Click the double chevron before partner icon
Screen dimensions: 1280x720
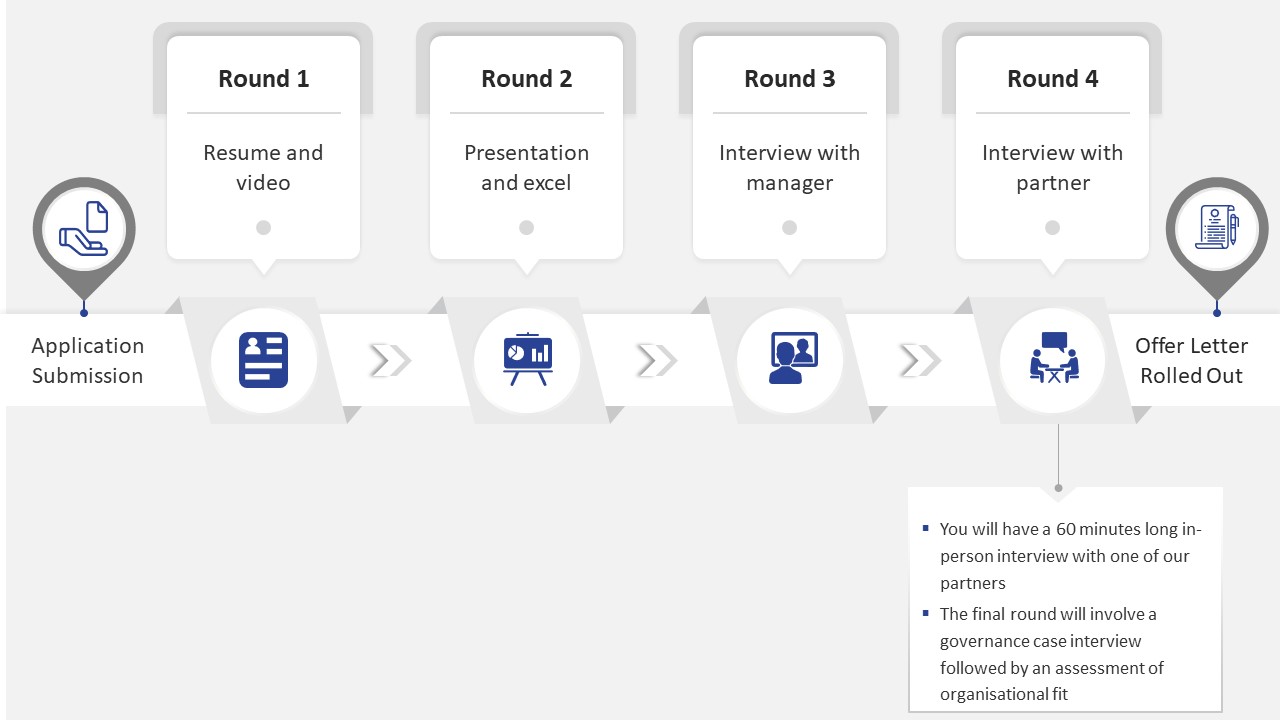click(x=920, y=360)
